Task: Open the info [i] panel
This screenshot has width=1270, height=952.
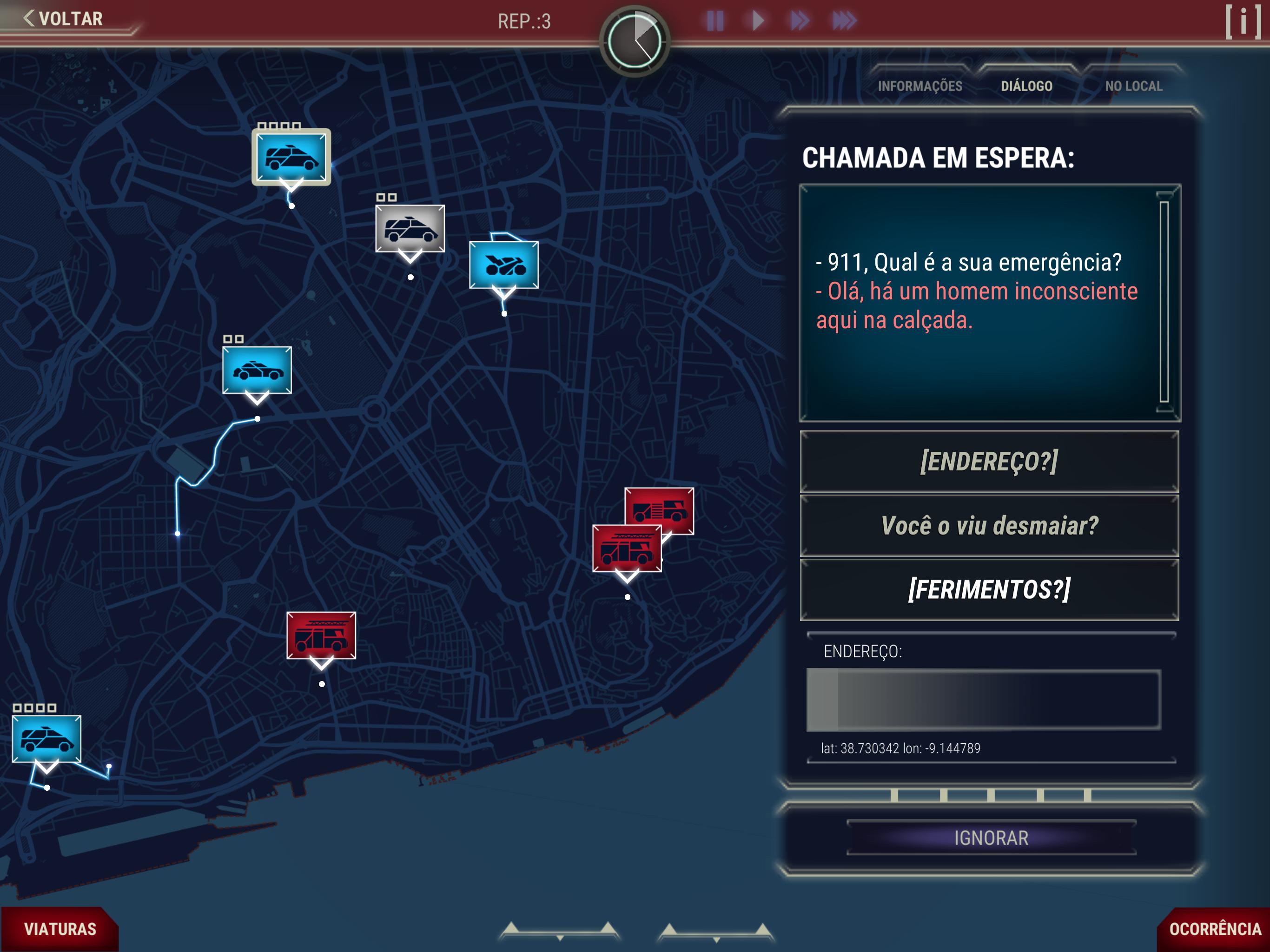Action: click(1243, 21)
